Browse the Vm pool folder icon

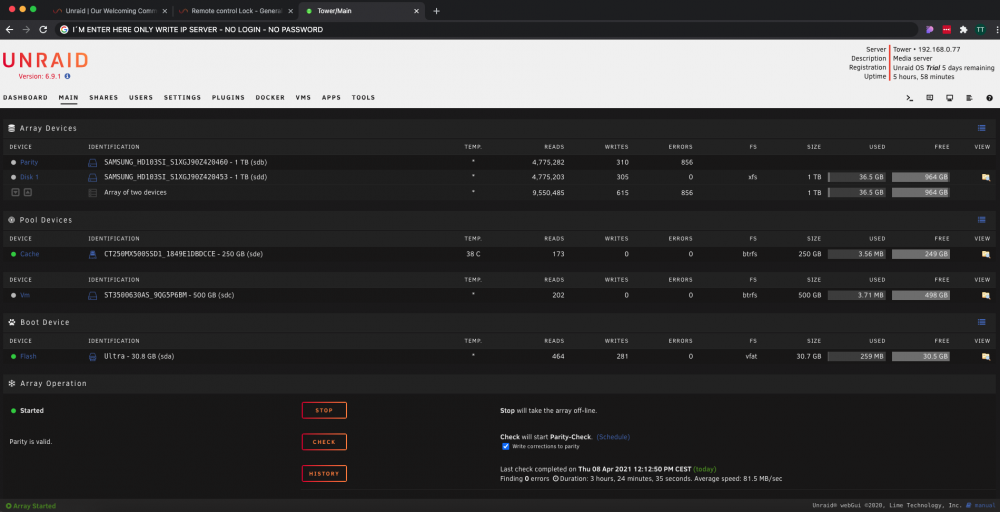985,295
